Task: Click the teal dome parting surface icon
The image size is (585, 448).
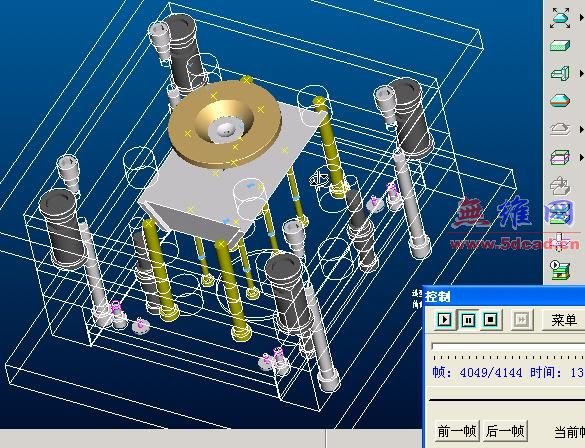Action: click(x=560, y=100)
